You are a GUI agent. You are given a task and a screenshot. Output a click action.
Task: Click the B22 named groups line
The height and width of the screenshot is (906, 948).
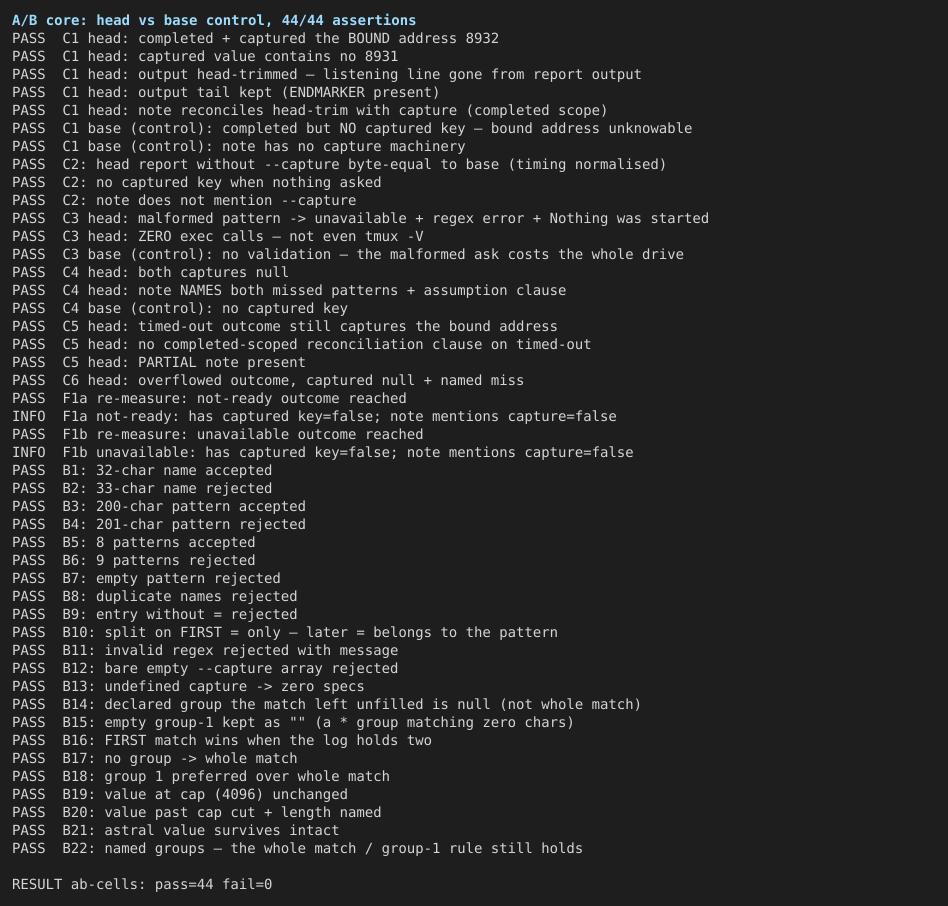297,848
